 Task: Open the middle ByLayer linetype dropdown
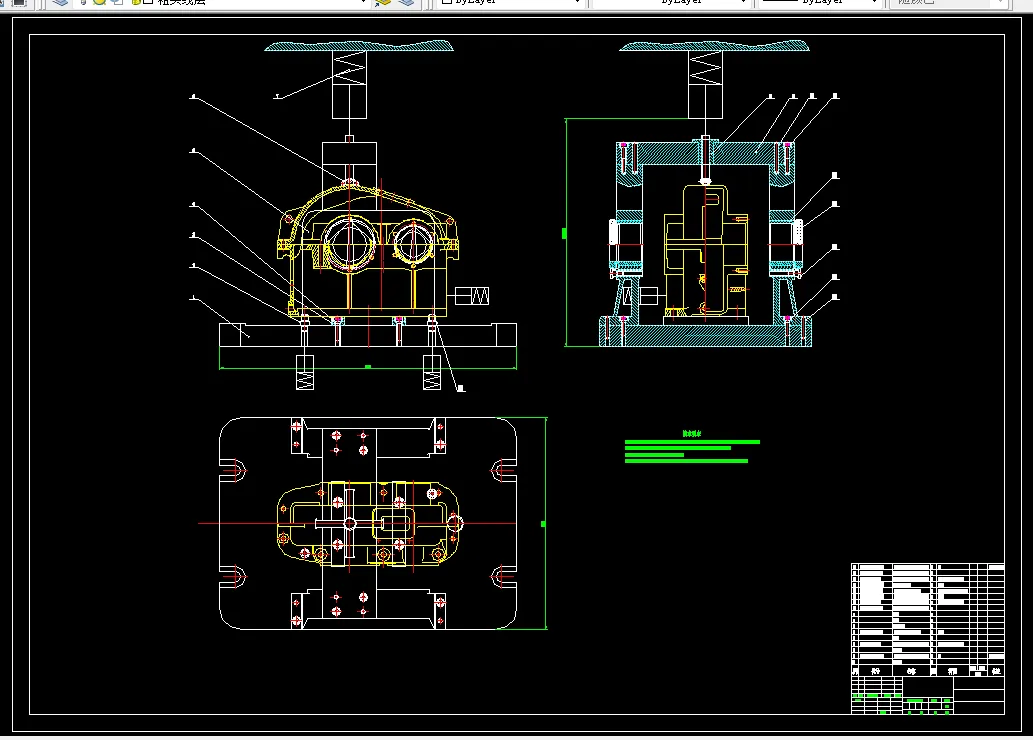point(671,3)
